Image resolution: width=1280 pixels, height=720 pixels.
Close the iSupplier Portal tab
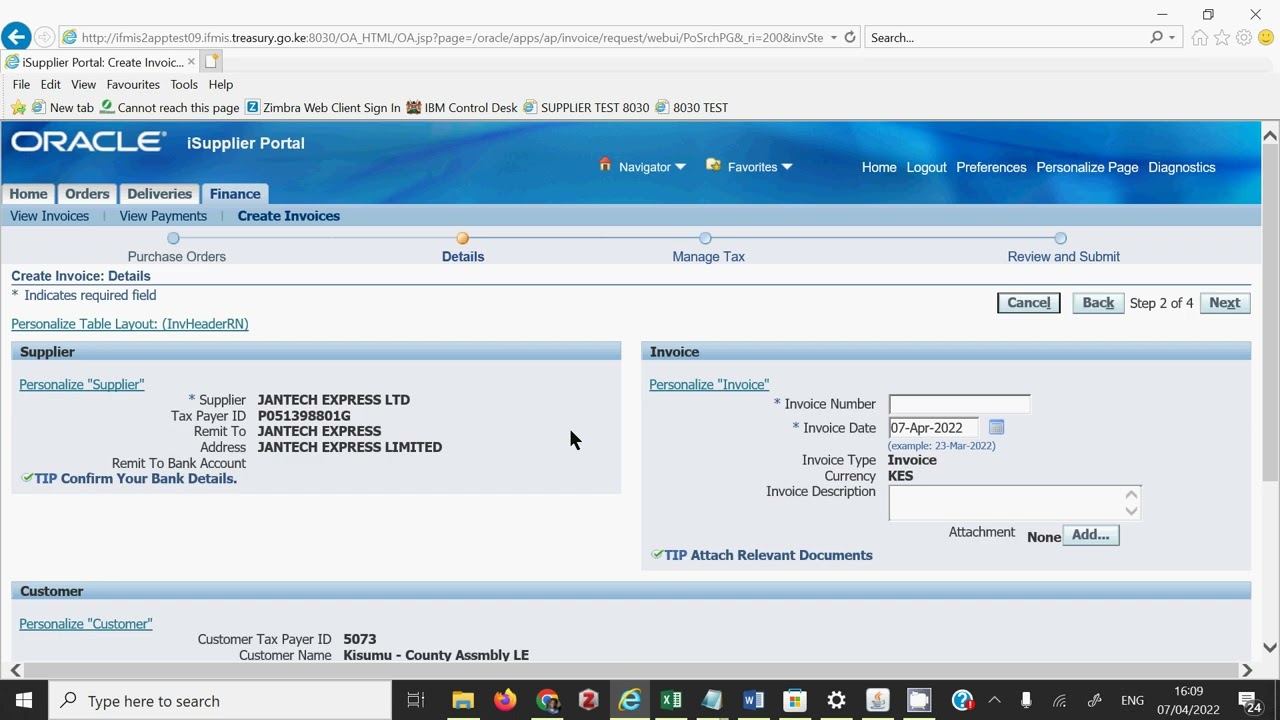click(x=191, y=62)
